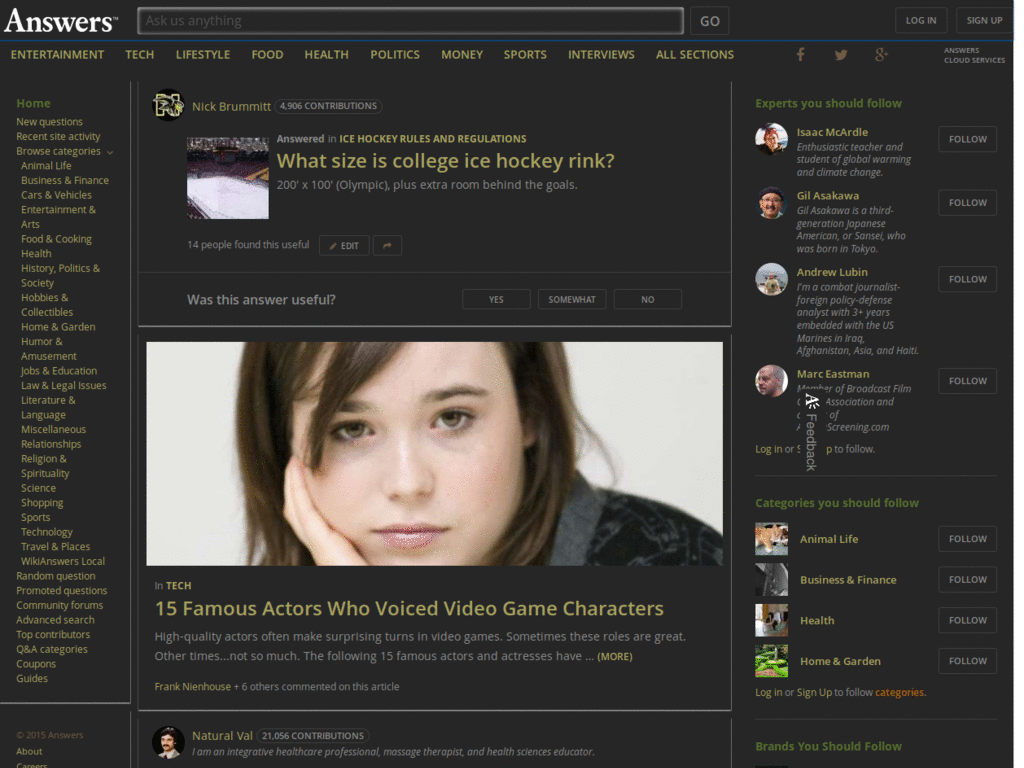Open Food & Cooking category
1024x768 pixels.
coord(56,239)
